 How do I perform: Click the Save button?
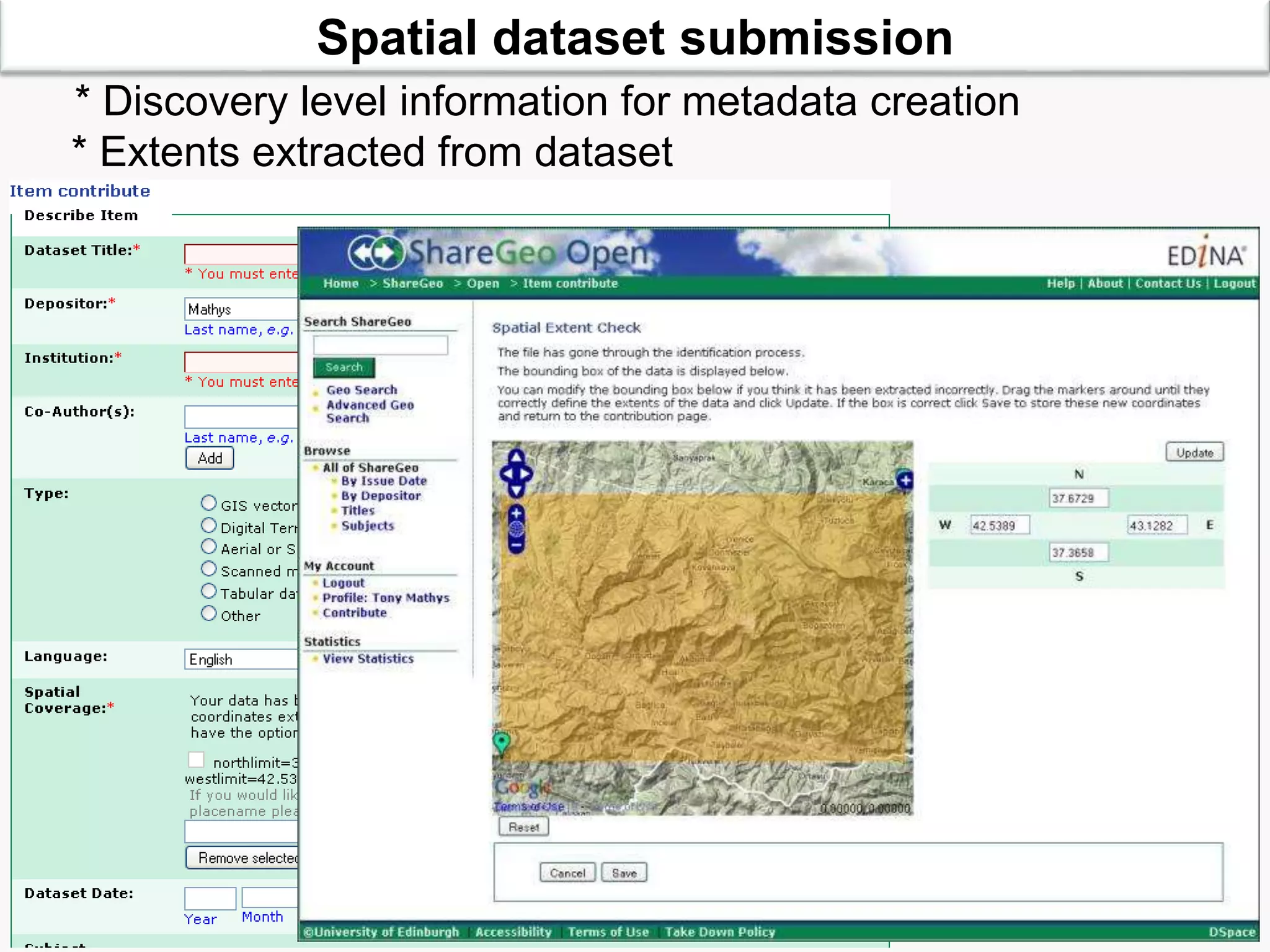[624, 873]
